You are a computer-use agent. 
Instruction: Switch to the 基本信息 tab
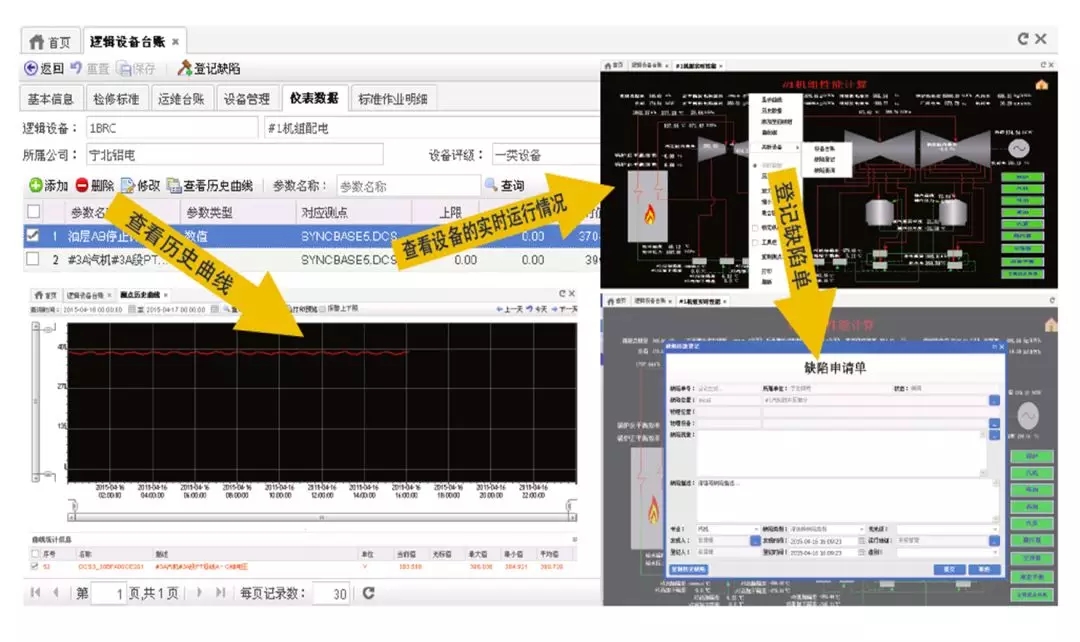coord(50,98)
